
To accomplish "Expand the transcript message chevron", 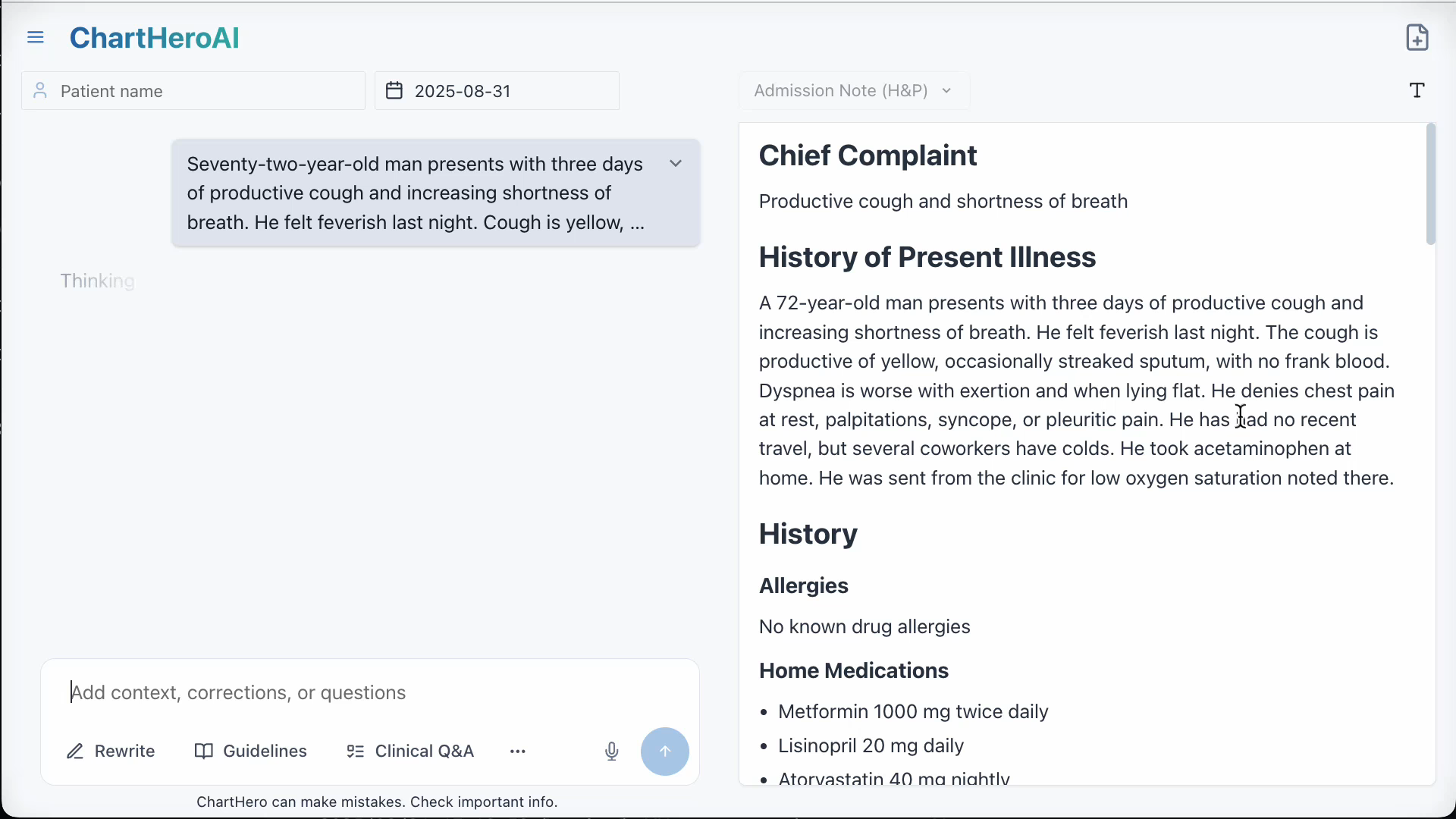I will coord(676,164).
